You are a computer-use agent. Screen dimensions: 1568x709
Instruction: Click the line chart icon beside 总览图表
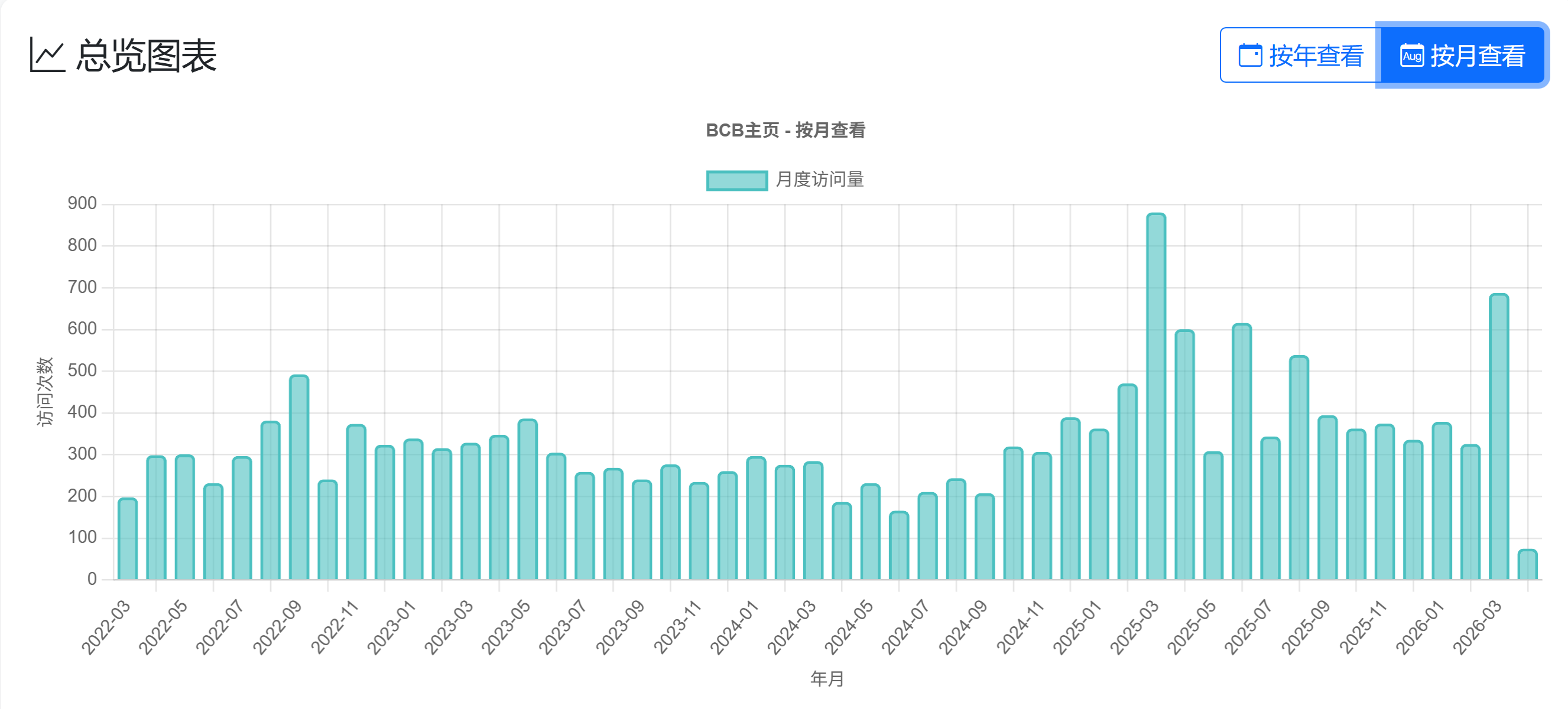[x=47, y=55]
